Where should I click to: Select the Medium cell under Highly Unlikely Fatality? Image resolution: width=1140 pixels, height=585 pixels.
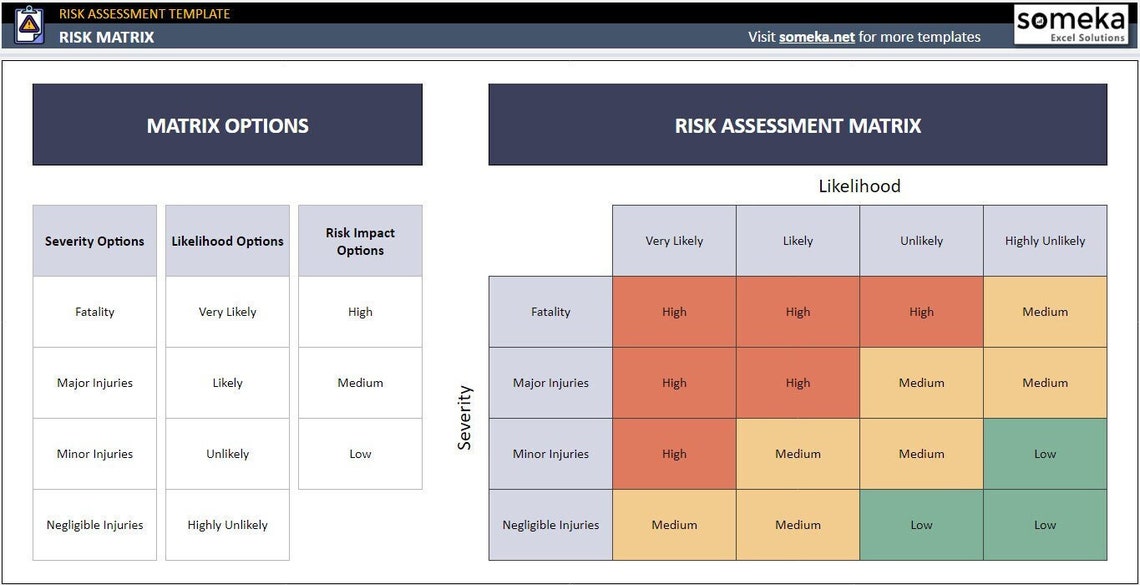click(x=1045, y=311)
